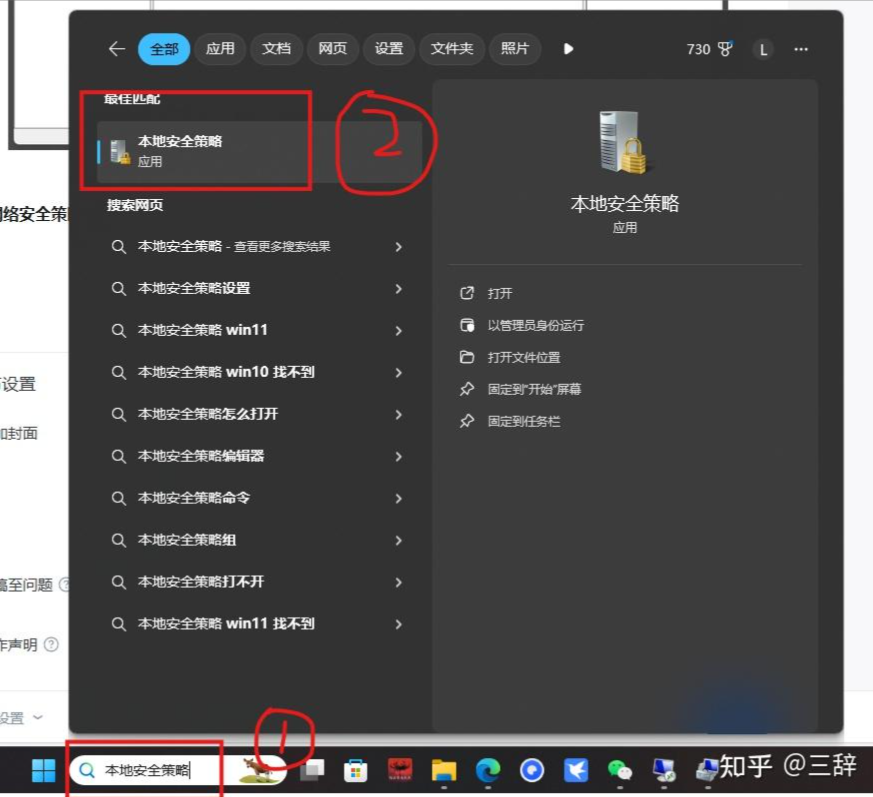
Task: Switch to the 应用 filter tab
Action: (220, 49)
